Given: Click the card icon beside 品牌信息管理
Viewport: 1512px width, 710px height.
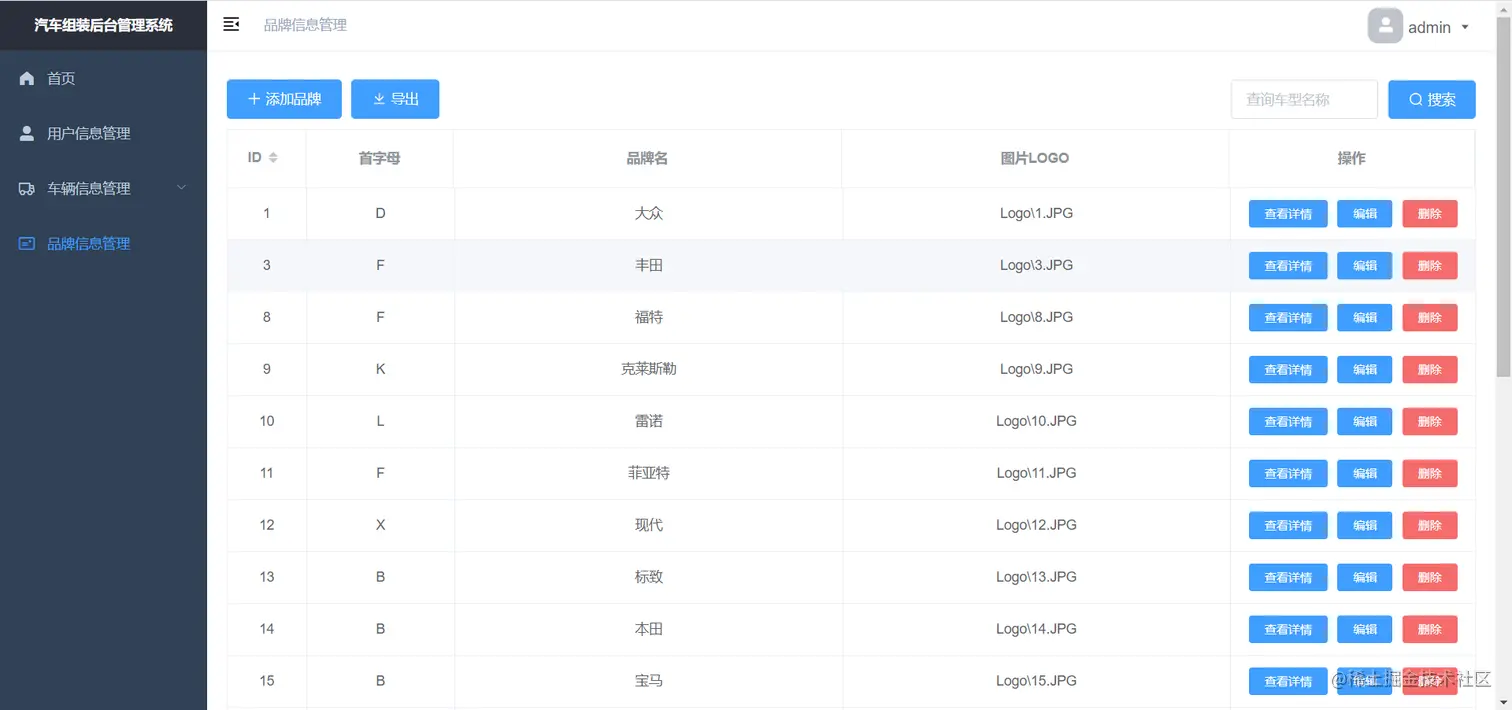Looking at the screenshot, I should pos(27,243).
